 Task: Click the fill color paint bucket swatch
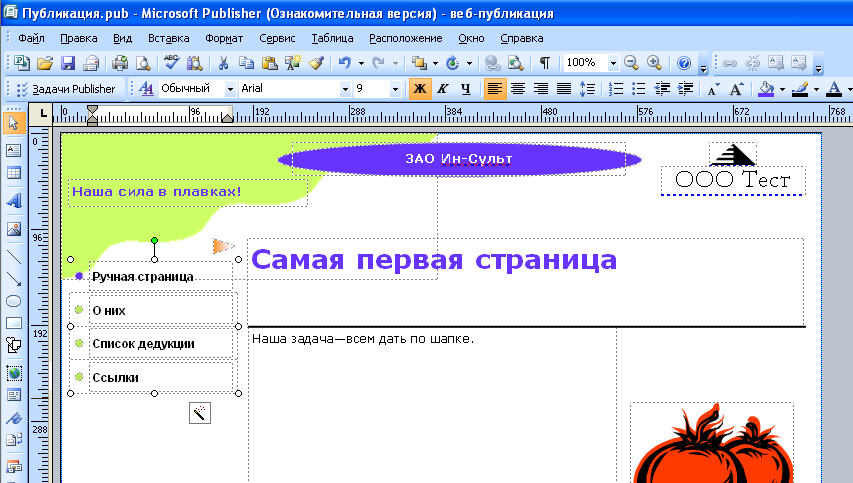(766, 89)
